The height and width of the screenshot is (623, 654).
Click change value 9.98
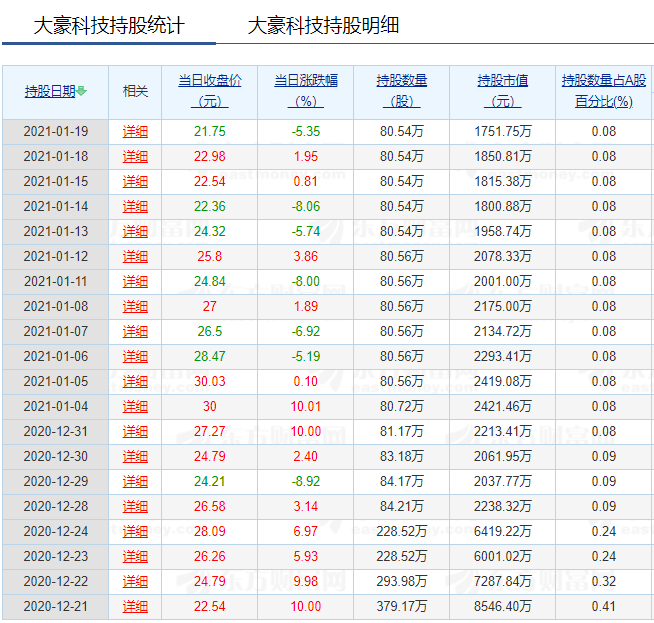[x=306, y=582]
